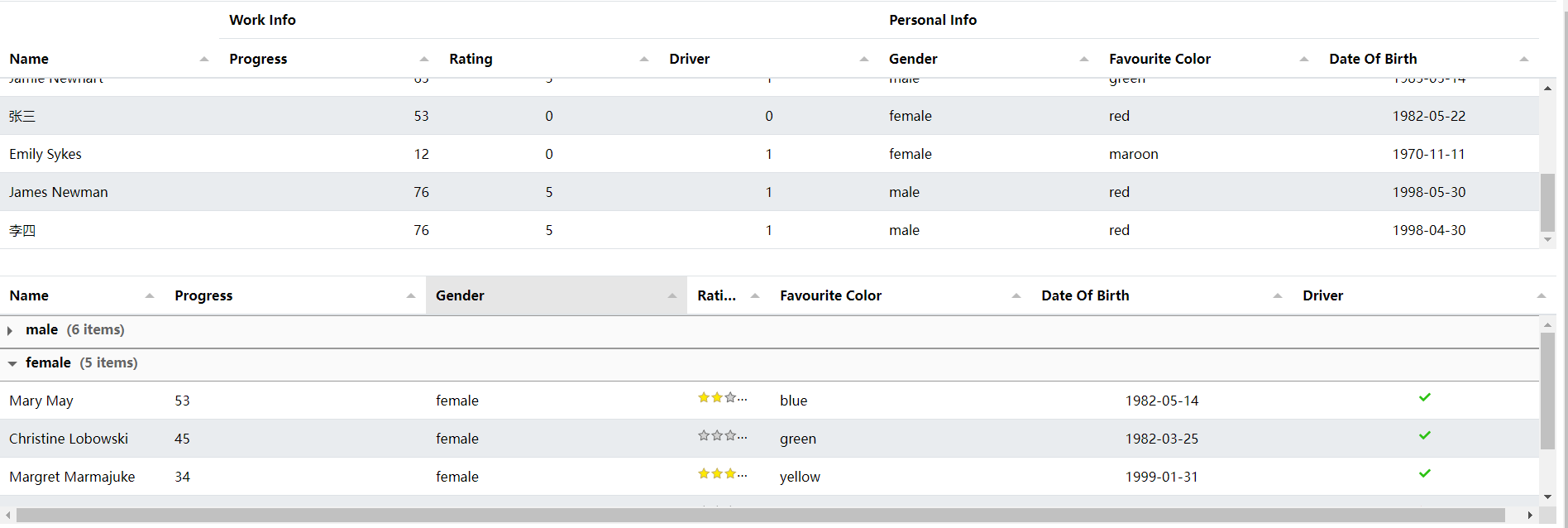Click sort arrow on bottom table Gender column
The width and height of the screenshot is (1568, 528).
pos(672,296)
